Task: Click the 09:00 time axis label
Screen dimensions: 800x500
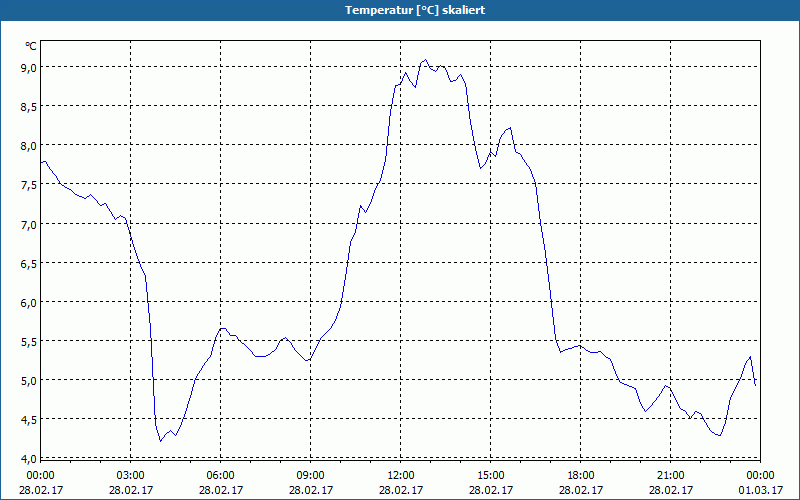Action: coord(311,476)
